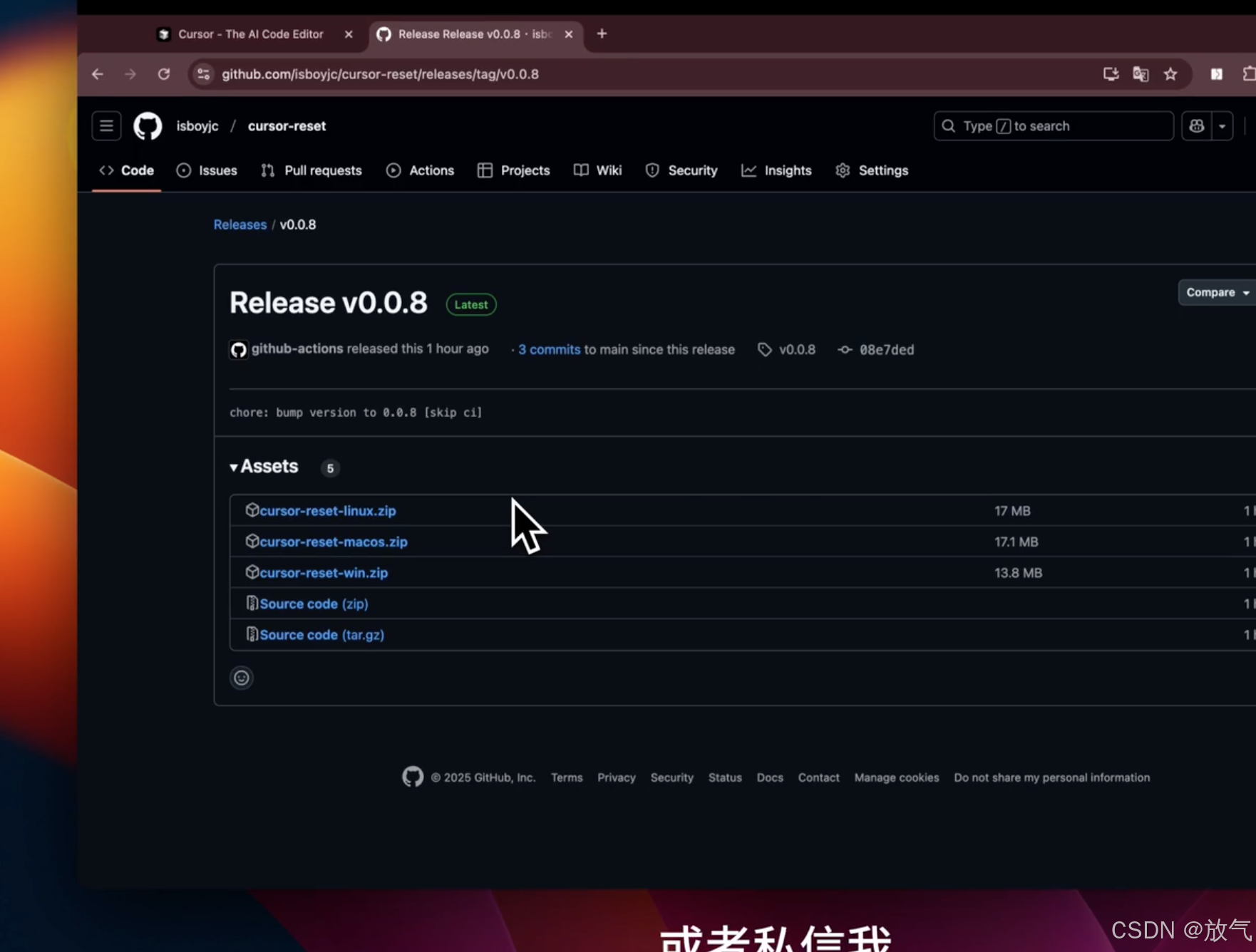Download cursor-reset-linux.zip
1256x952 pixels.
(328, 510)
